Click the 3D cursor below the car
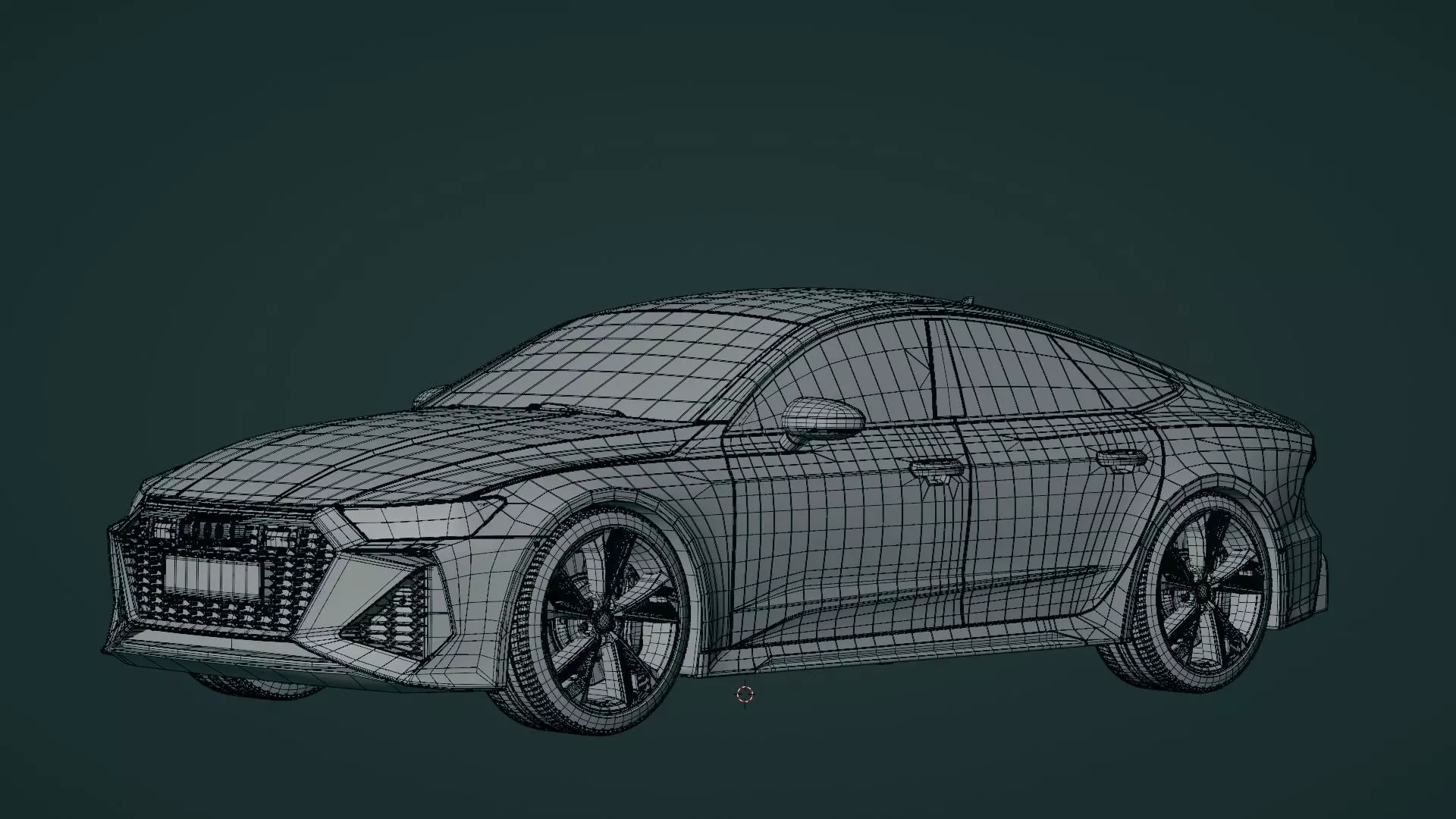This screenshot has height=819, width=1456. [x=745, y=694]
